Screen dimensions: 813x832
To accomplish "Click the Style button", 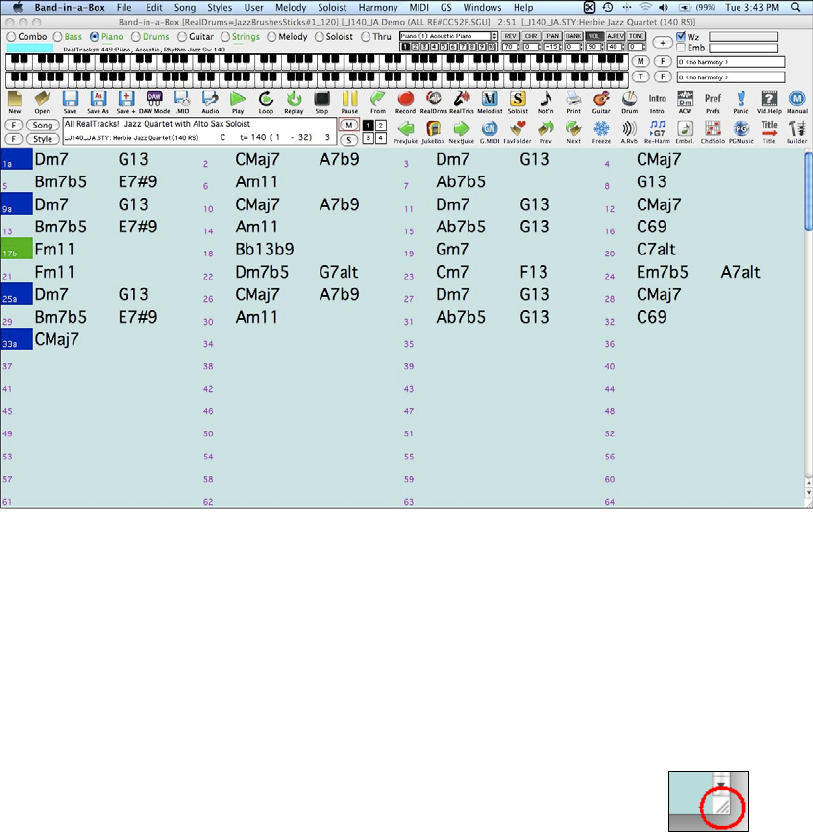I will pos(42,138).
